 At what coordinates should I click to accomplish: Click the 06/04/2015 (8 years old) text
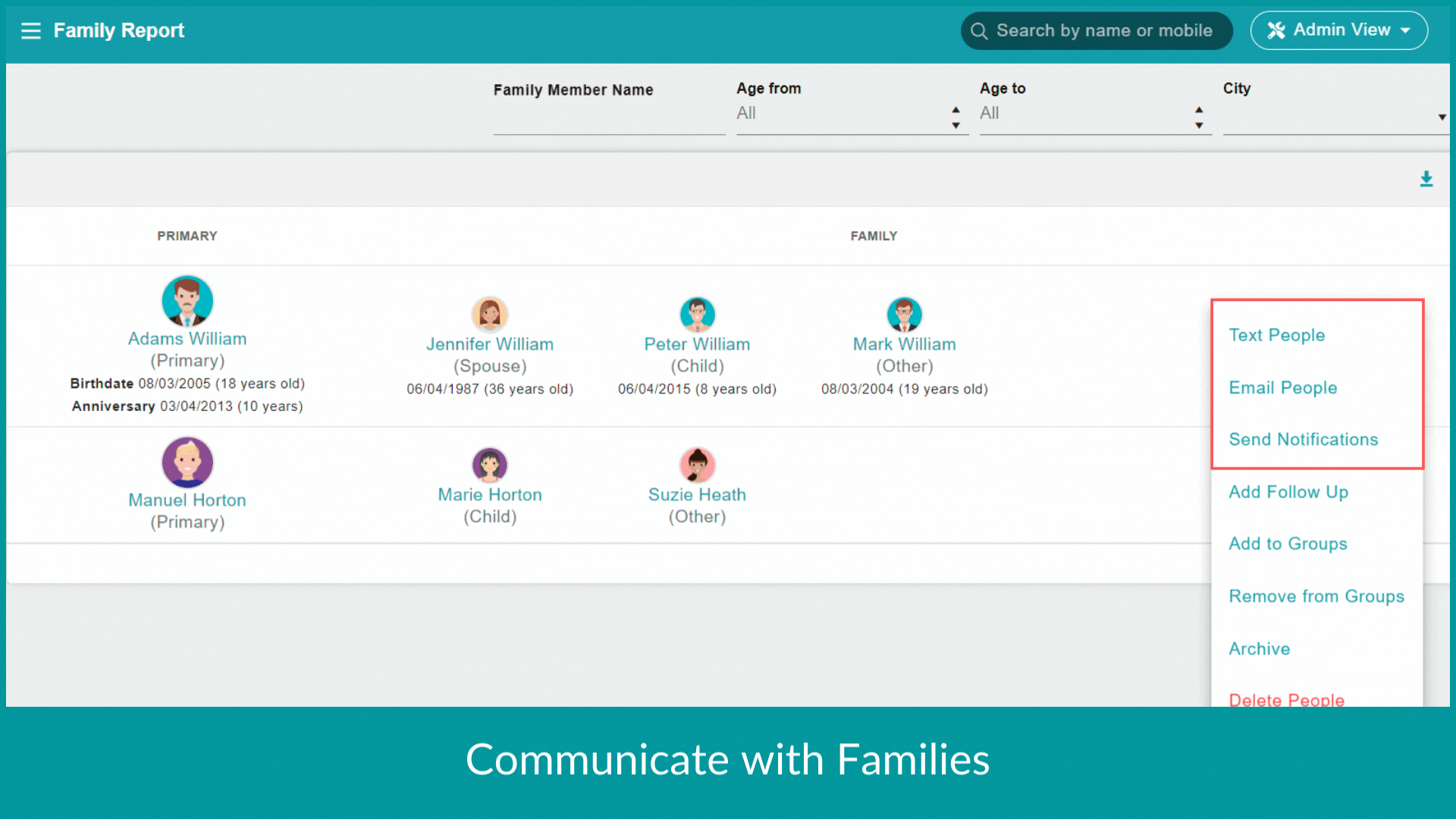[697, 389]
